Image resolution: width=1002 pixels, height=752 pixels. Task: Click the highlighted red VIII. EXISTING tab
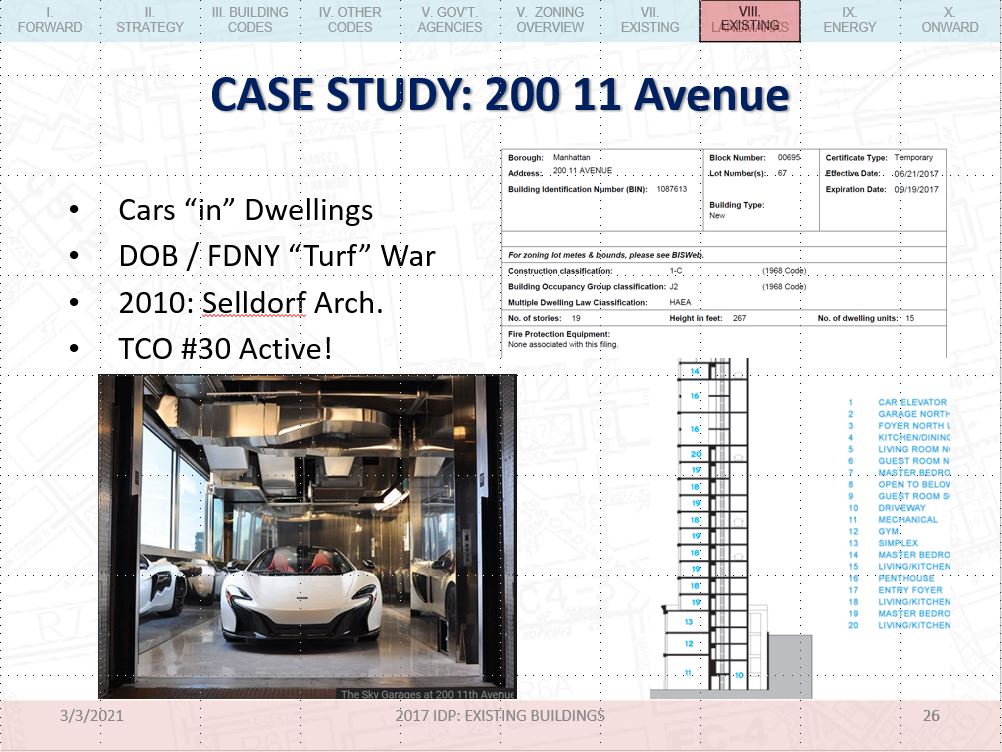[750, 21]
